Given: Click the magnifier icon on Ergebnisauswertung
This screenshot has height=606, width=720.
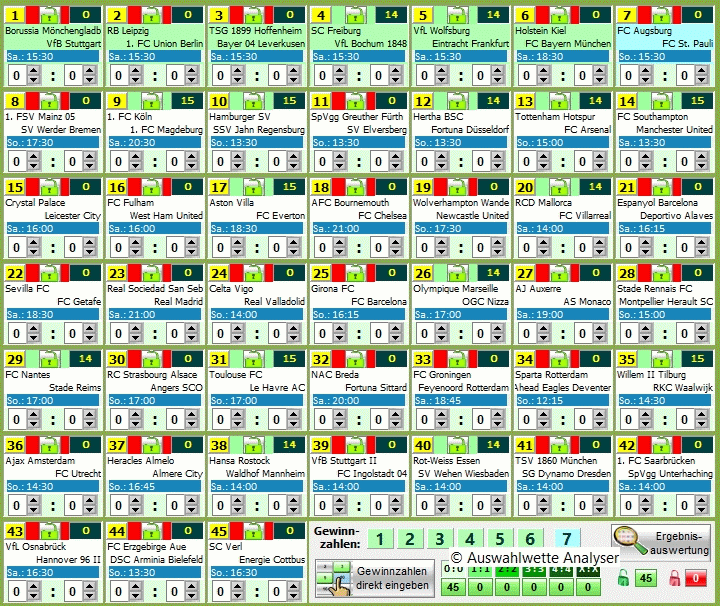Looking at the screenshot, I should pyautogui.click(x=630, y=541).
